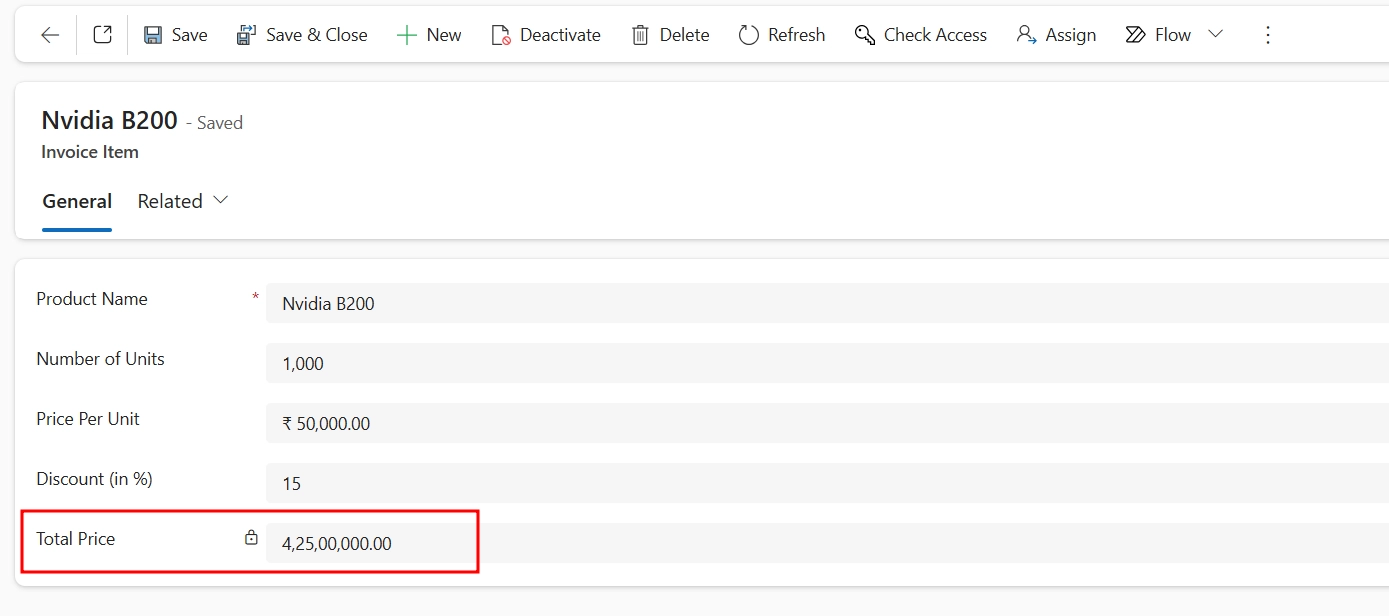Select the Assign record icon
Screen dimensions: 1389x616
tap(1023, 34)
